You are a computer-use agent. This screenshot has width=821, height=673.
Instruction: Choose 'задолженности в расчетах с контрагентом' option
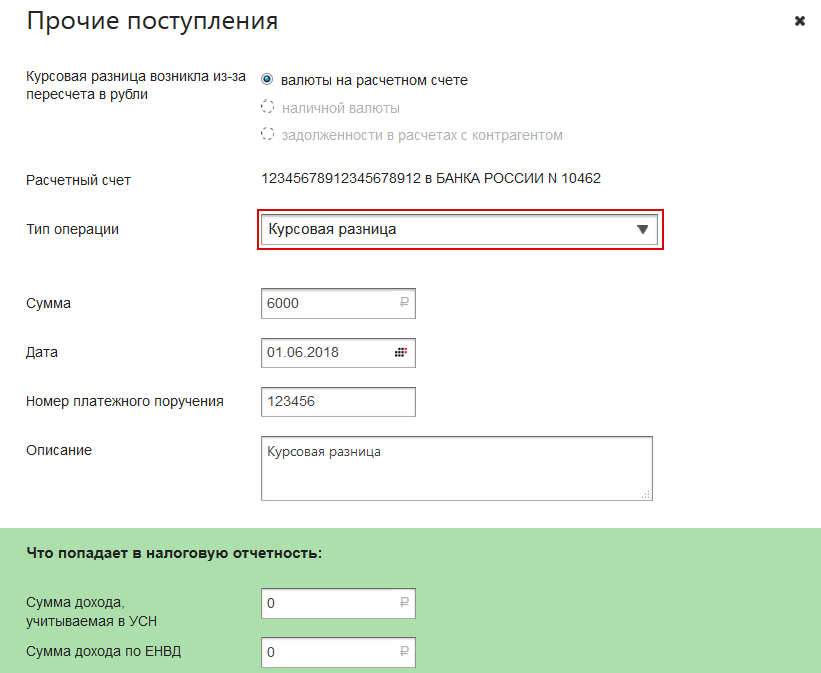pos(267,134)
